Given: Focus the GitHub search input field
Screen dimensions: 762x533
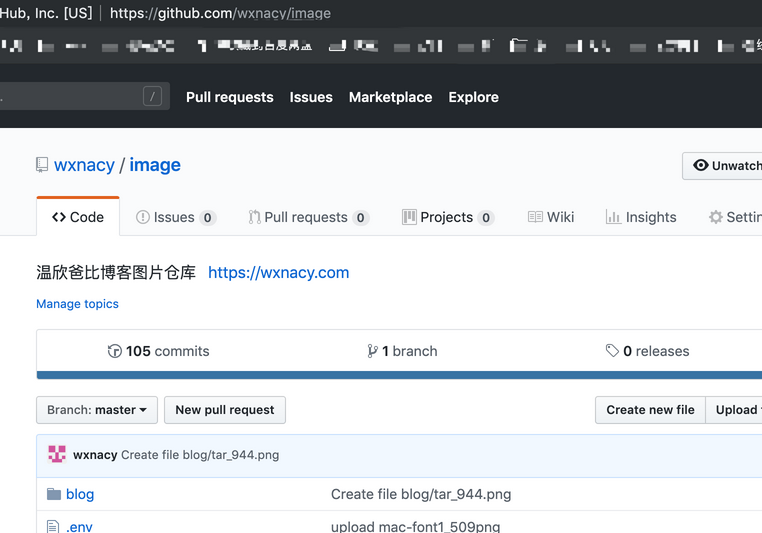Looking at the screenshot, I should point(83,96).
